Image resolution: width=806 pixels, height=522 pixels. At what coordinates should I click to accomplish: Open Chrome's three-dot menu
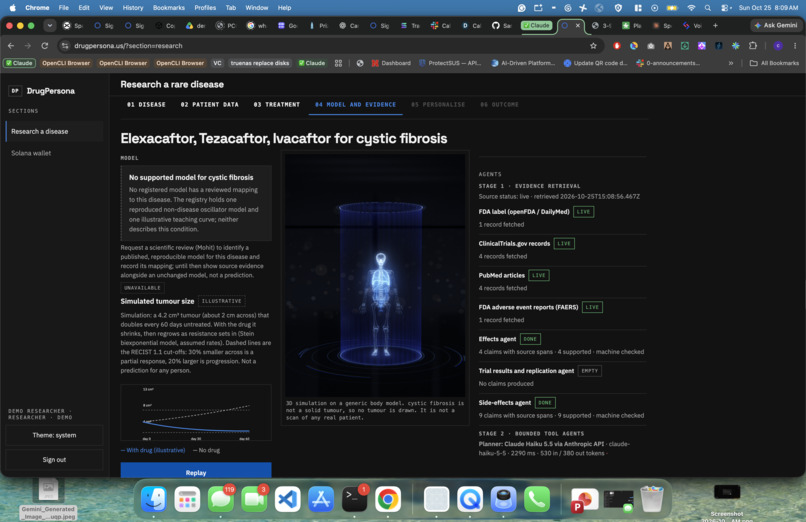pyautogui.click(x=795, y=46)
